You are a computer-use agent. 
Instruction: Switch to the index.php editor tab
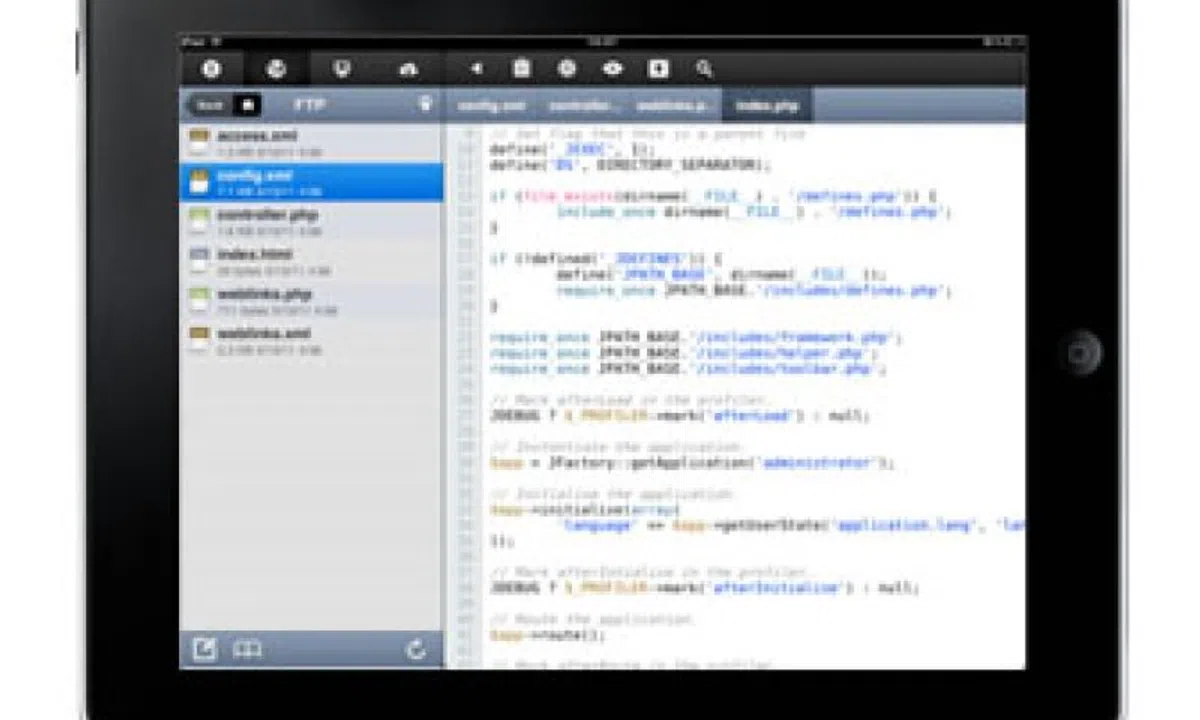click(x=767, y=105)
